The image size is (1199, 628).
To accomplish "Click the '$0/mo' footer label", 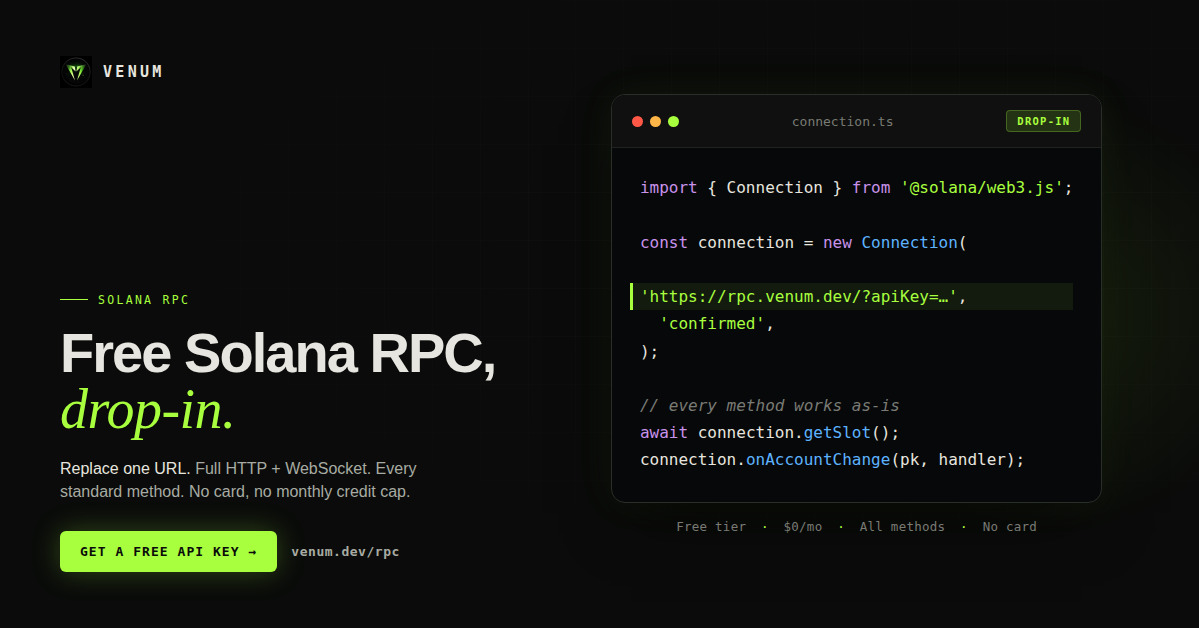I will (803, 526).
